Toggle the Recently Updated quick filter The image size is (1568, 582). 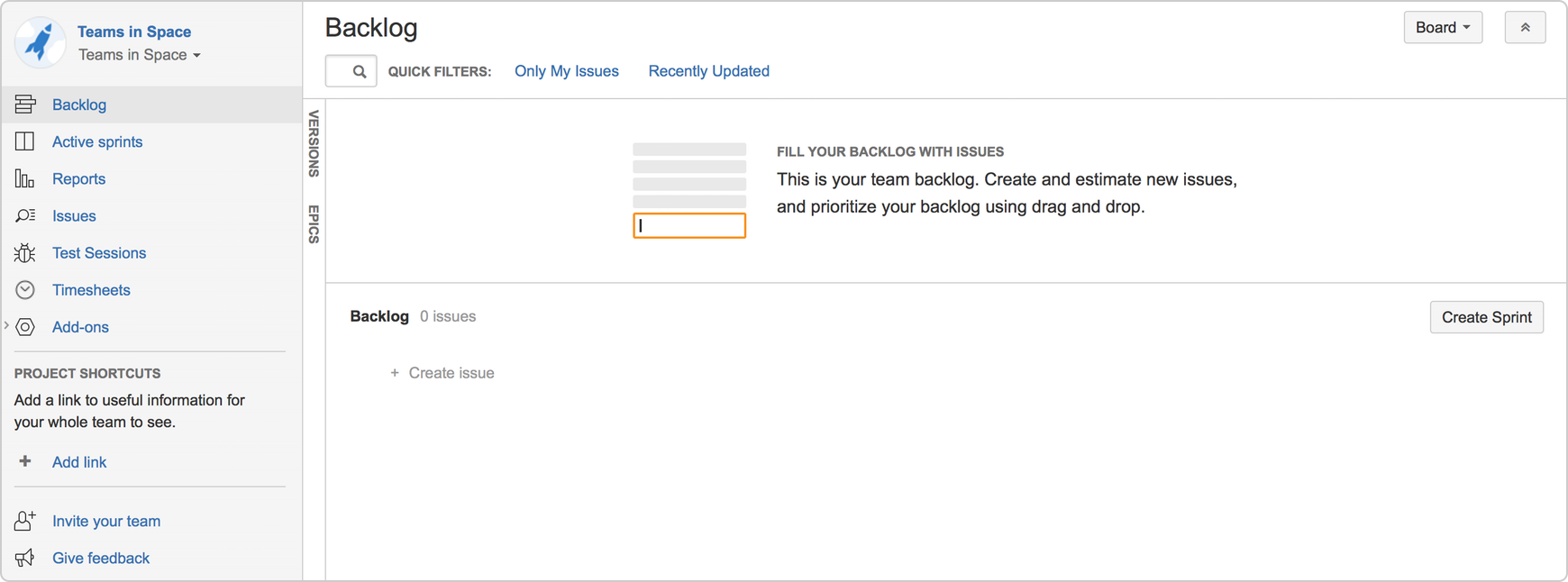point(708,71)
